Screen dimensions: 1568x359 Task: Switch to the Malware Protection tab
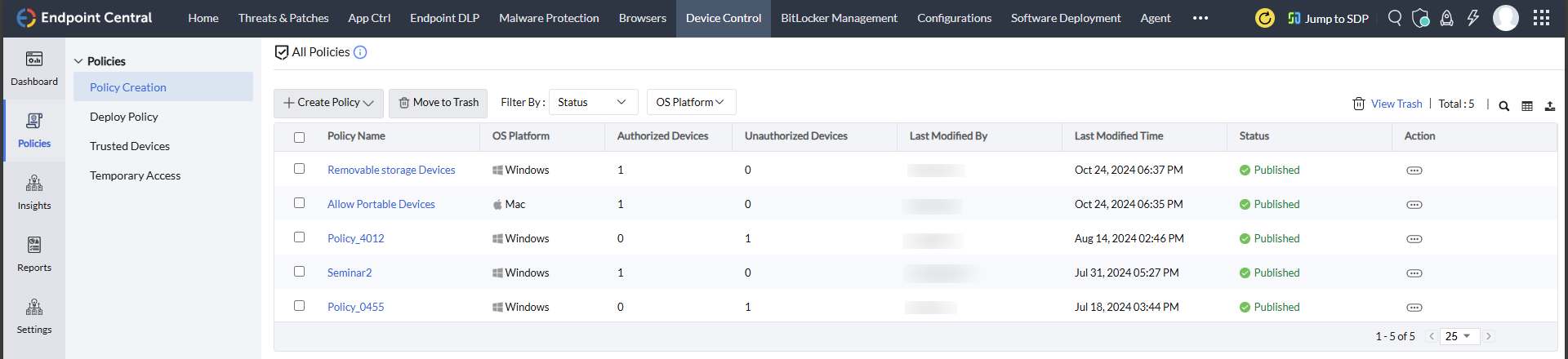pyautogui.click(x=549, y=18)
